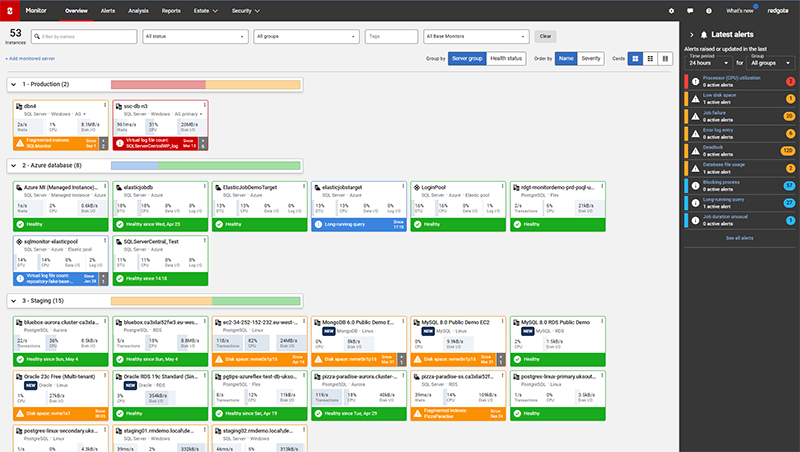
Task: Order instances by Name
Action: (566, 59)
